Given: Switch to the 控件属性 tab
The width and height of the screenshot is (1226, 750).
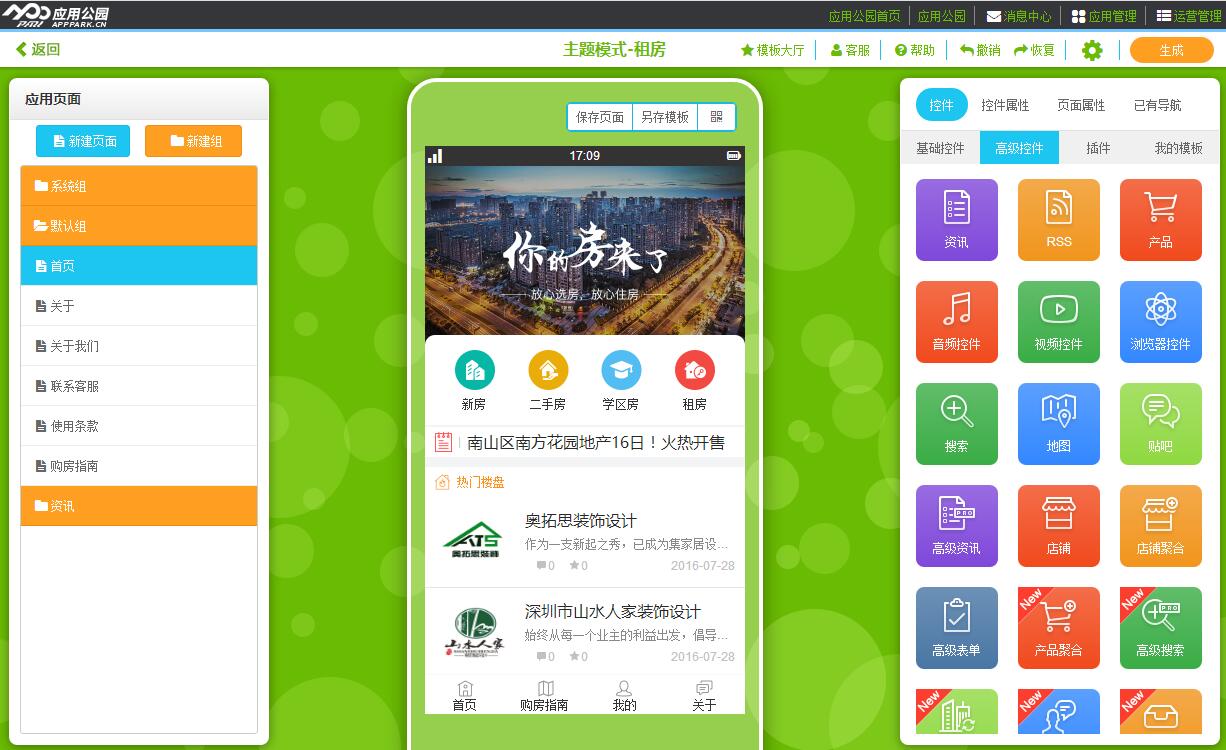Looking at the screenshot, I should (x=1005, y=105).
